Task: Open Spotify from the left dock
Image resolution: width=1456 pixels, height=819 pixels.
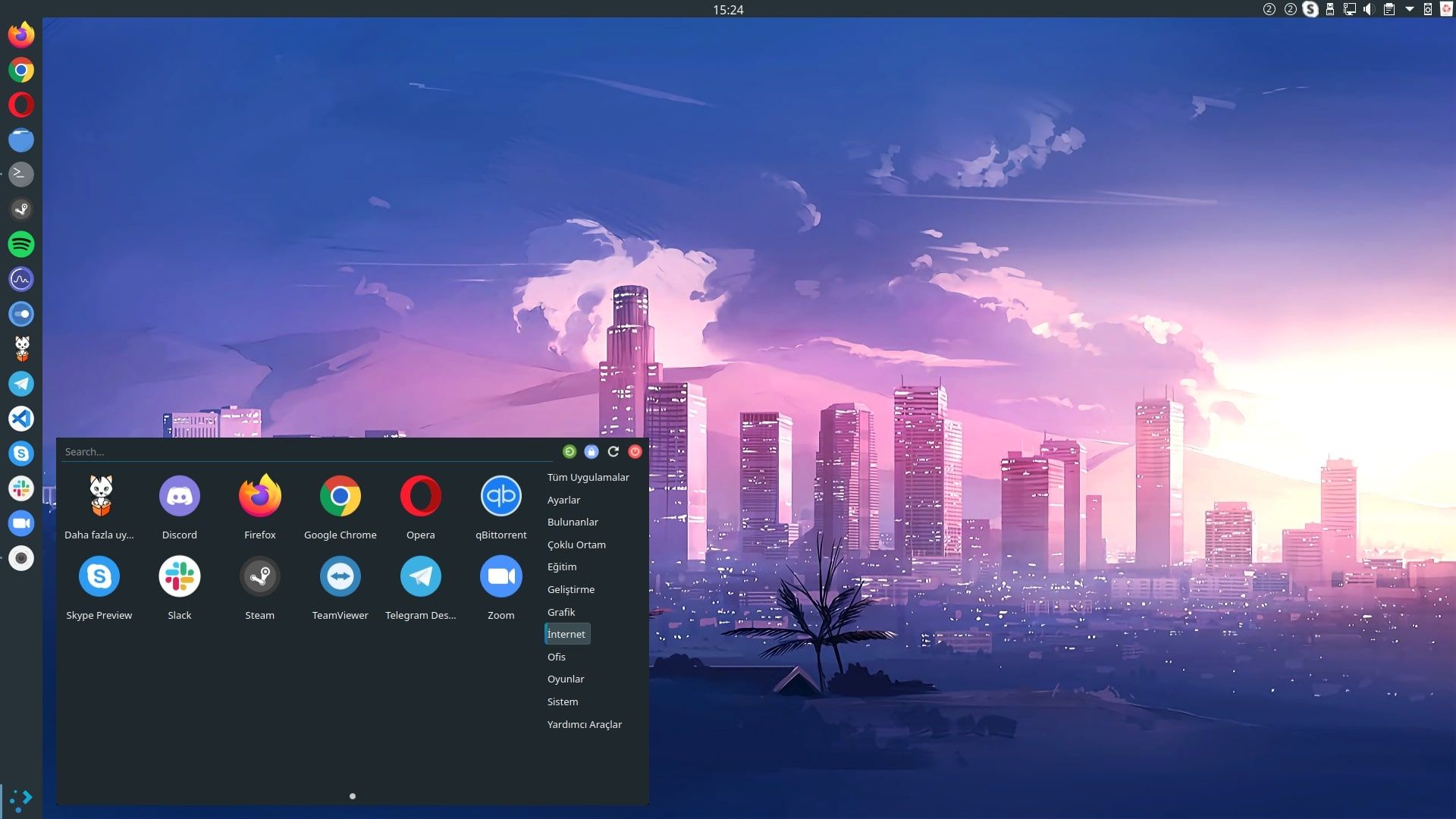Action: 21,244
